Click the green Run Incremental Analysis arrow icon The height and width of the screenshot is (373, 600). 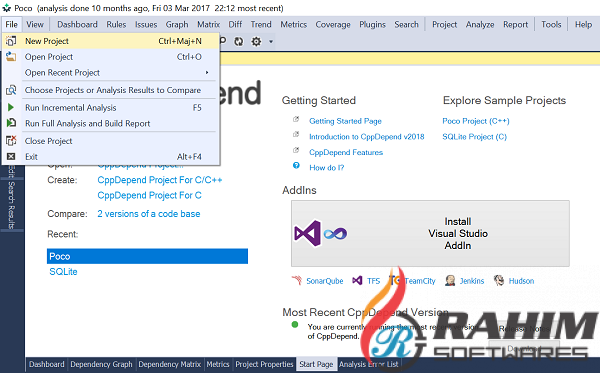pyautogui.click(x=11, y=108)
